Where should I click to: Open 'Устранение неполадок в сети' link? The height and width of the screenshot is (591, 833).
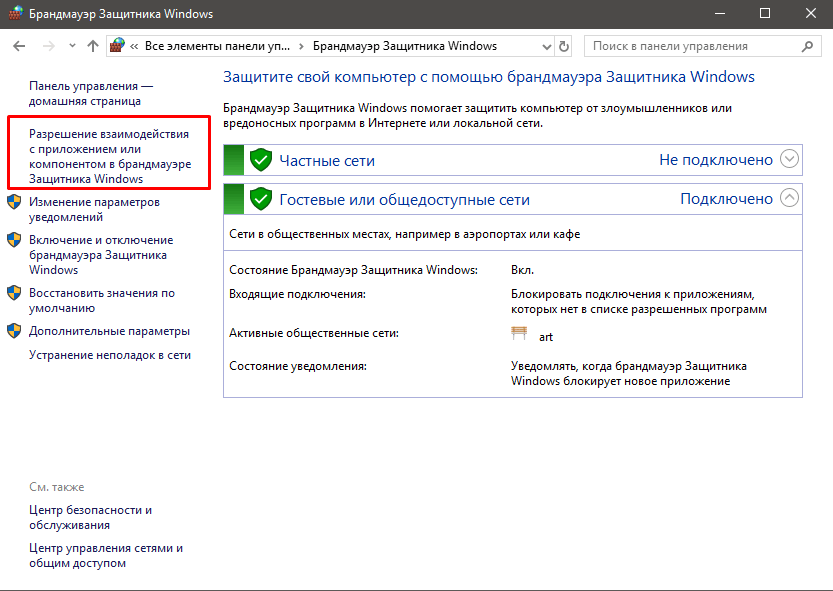click(109, 355)
